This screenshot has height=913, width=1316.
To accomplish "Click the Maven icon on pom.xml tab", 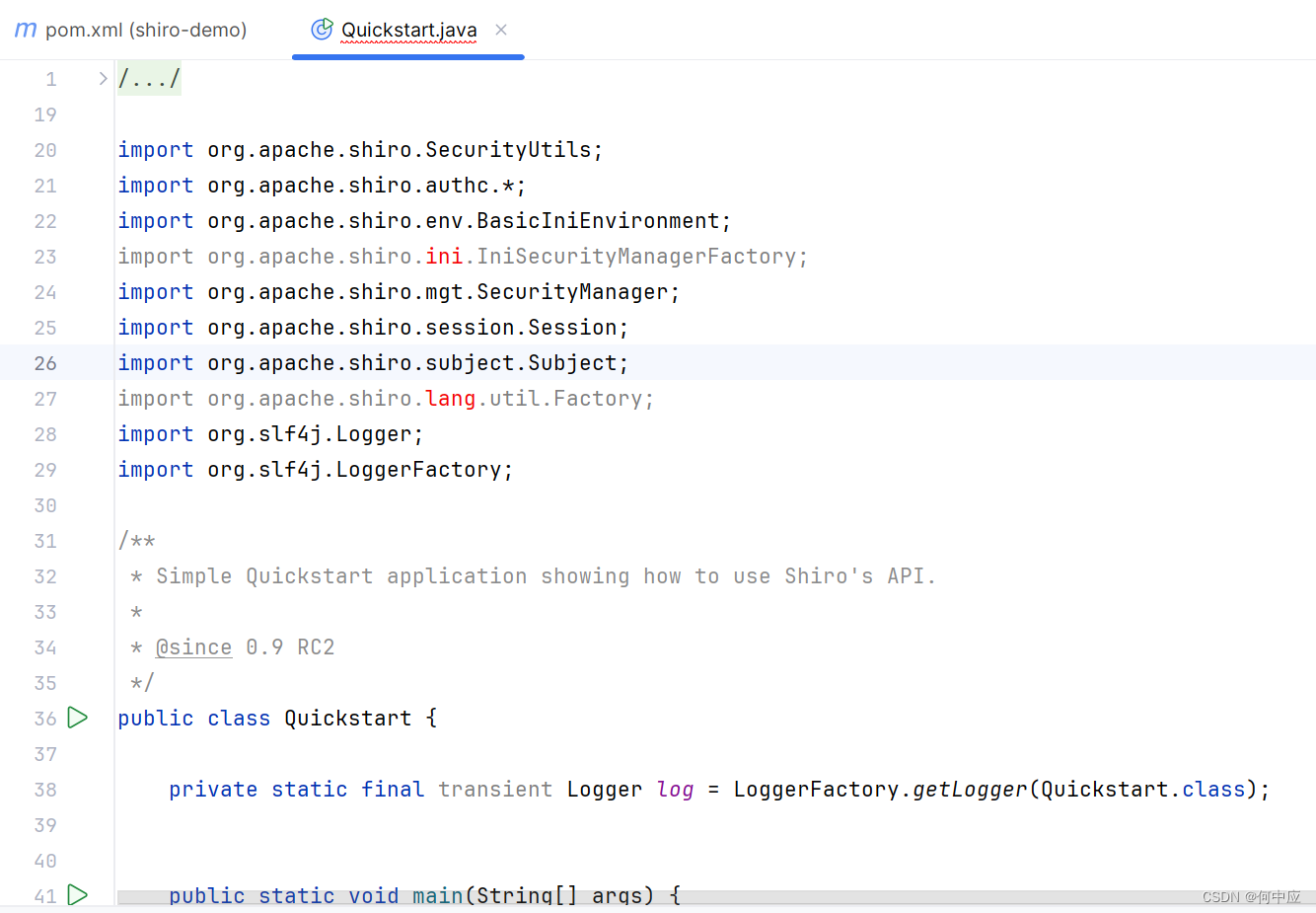I will pyautogui.click(x=26, y=30).
